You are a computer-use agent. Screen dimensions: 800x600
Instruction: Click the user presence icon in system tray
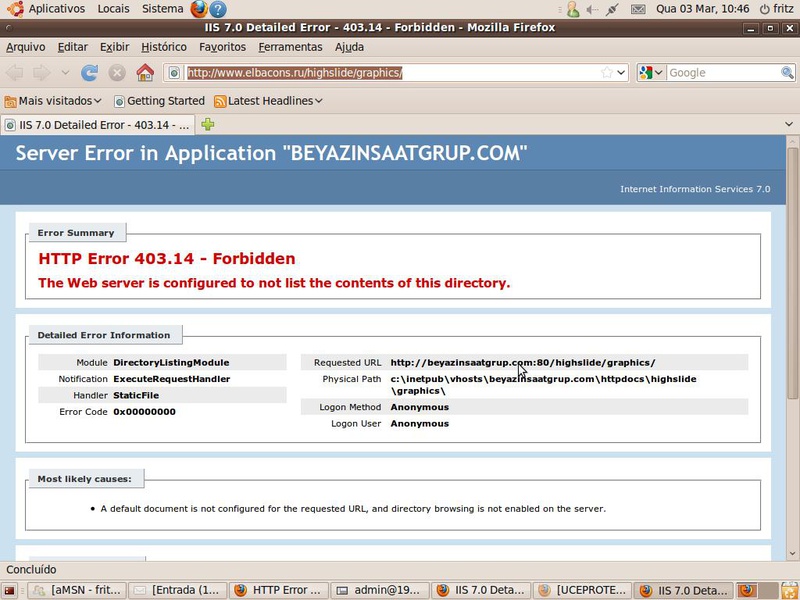click(573, 9)
